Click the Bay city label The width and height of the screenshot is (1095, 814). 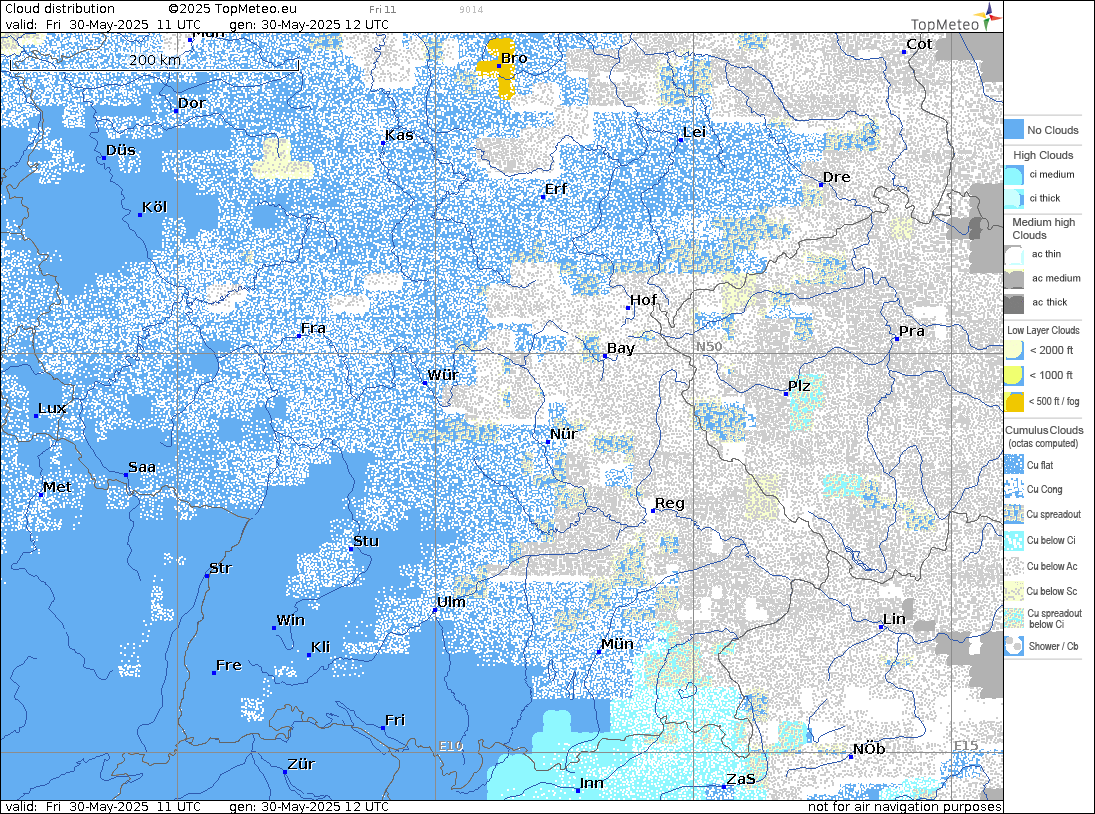coord(621,348)
